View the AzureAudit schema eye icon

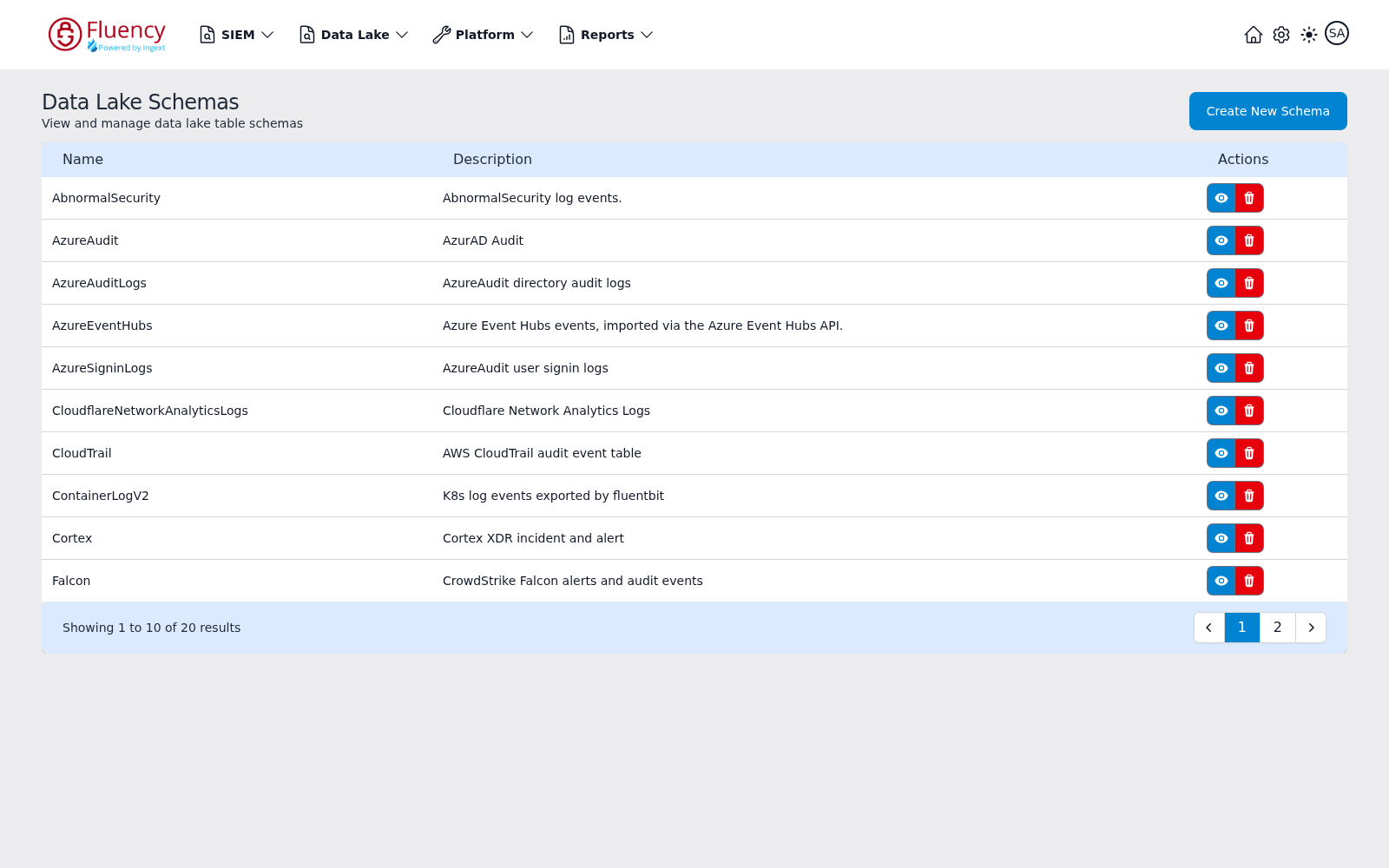pyautogui.click(x=1221, y=240)
